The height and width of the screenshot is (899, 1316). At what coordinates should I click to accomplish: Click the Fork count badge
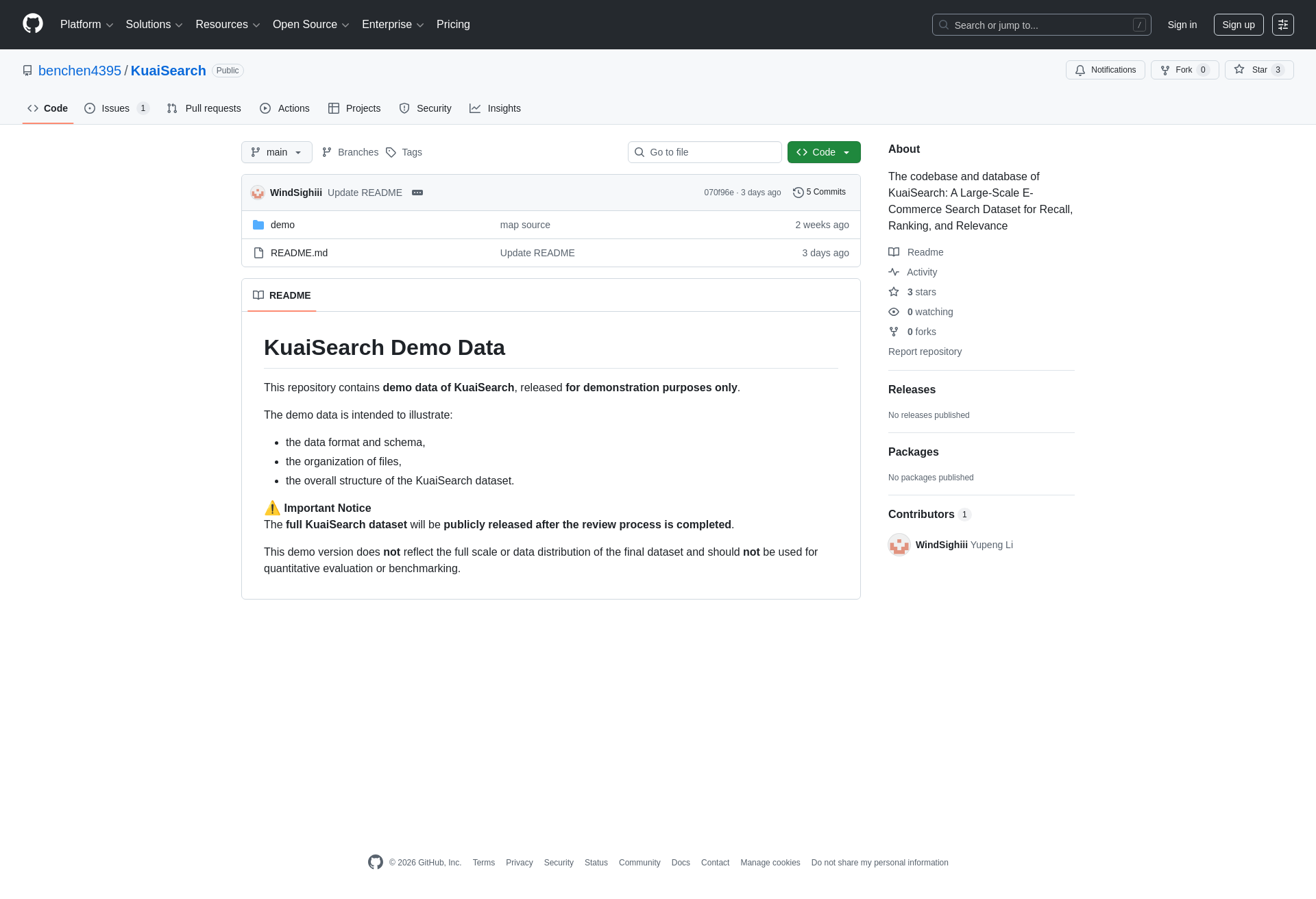pos(1203,70)
